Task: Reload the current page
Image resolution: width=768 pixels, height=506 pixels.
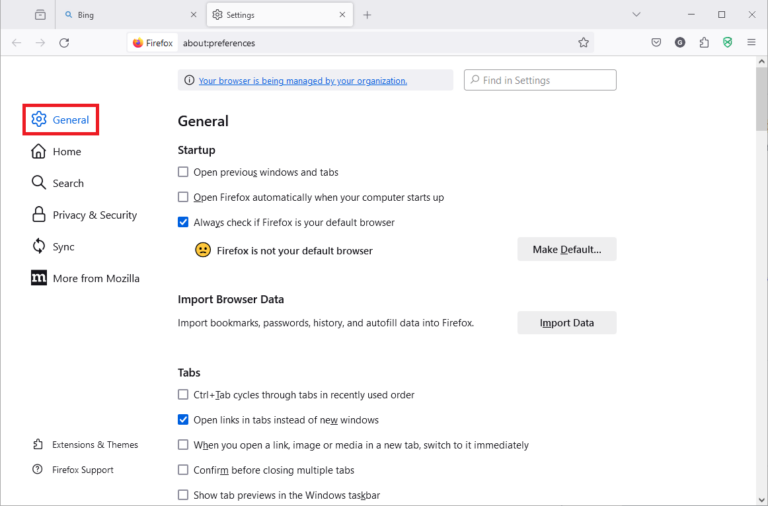Action: pos(64,43)
